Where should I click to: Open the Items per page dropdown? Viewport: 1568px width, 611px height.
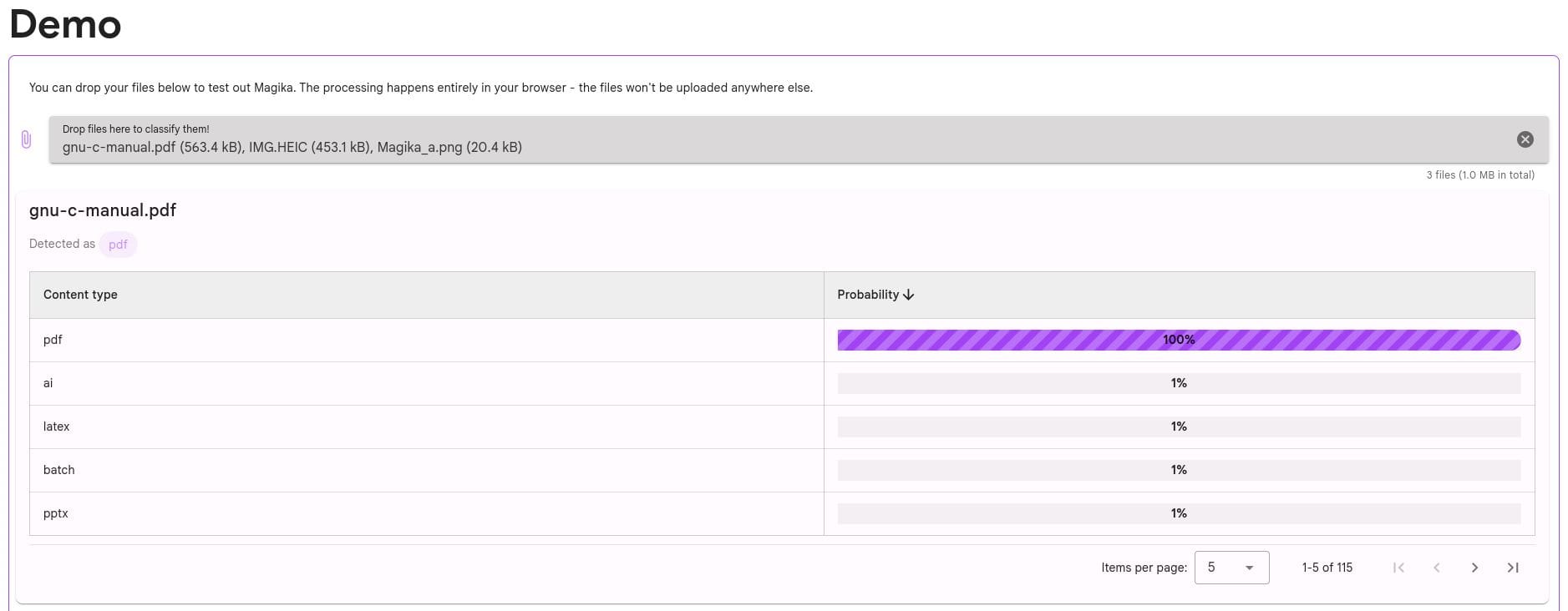coord(1231,568)
